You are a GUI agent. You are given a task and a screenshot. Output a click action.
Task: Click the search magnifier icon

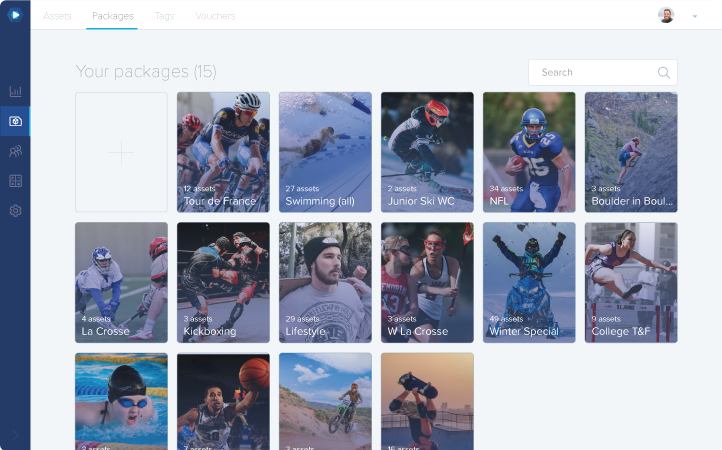664,72
